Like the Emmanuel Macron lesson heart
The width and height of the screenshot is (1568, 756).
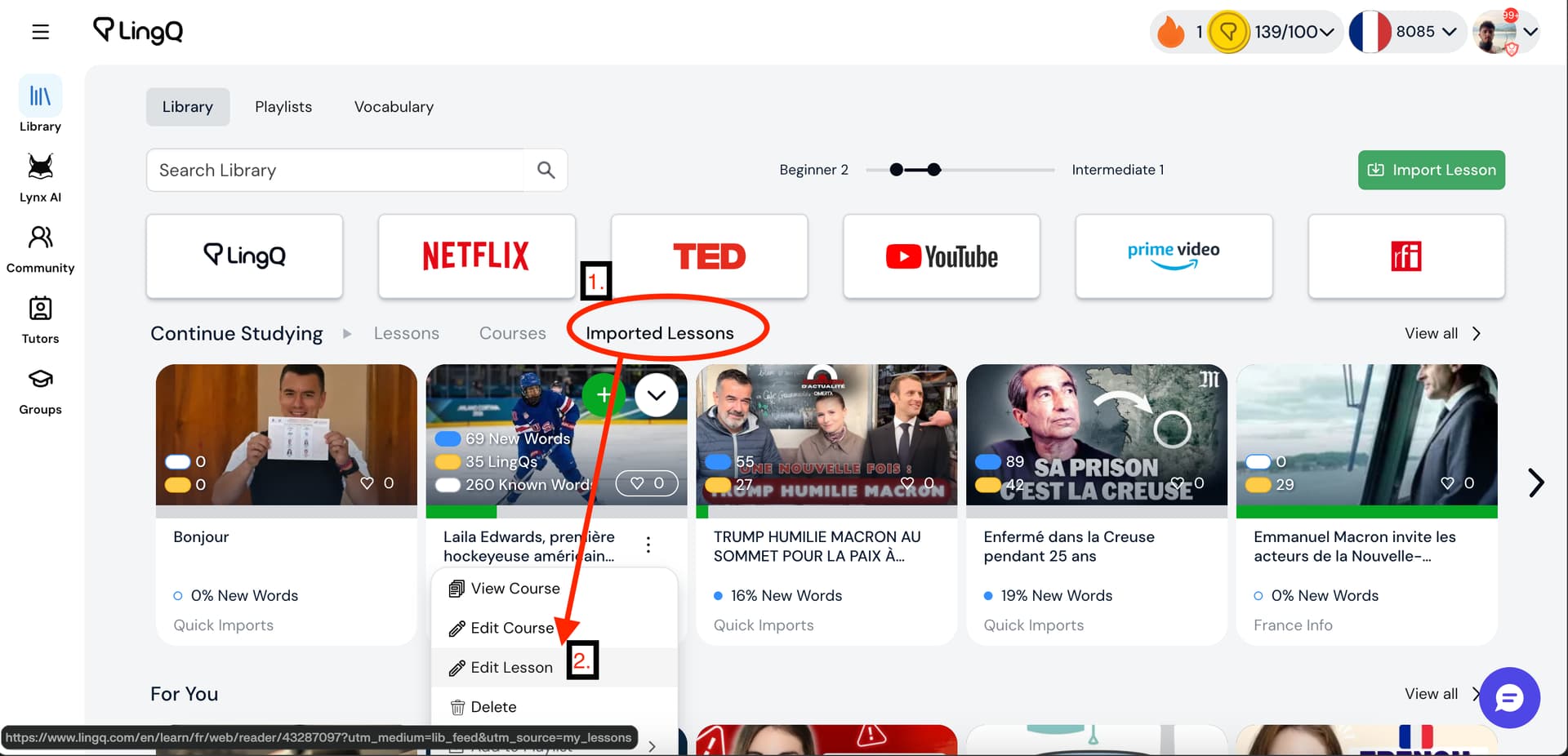1447,483
